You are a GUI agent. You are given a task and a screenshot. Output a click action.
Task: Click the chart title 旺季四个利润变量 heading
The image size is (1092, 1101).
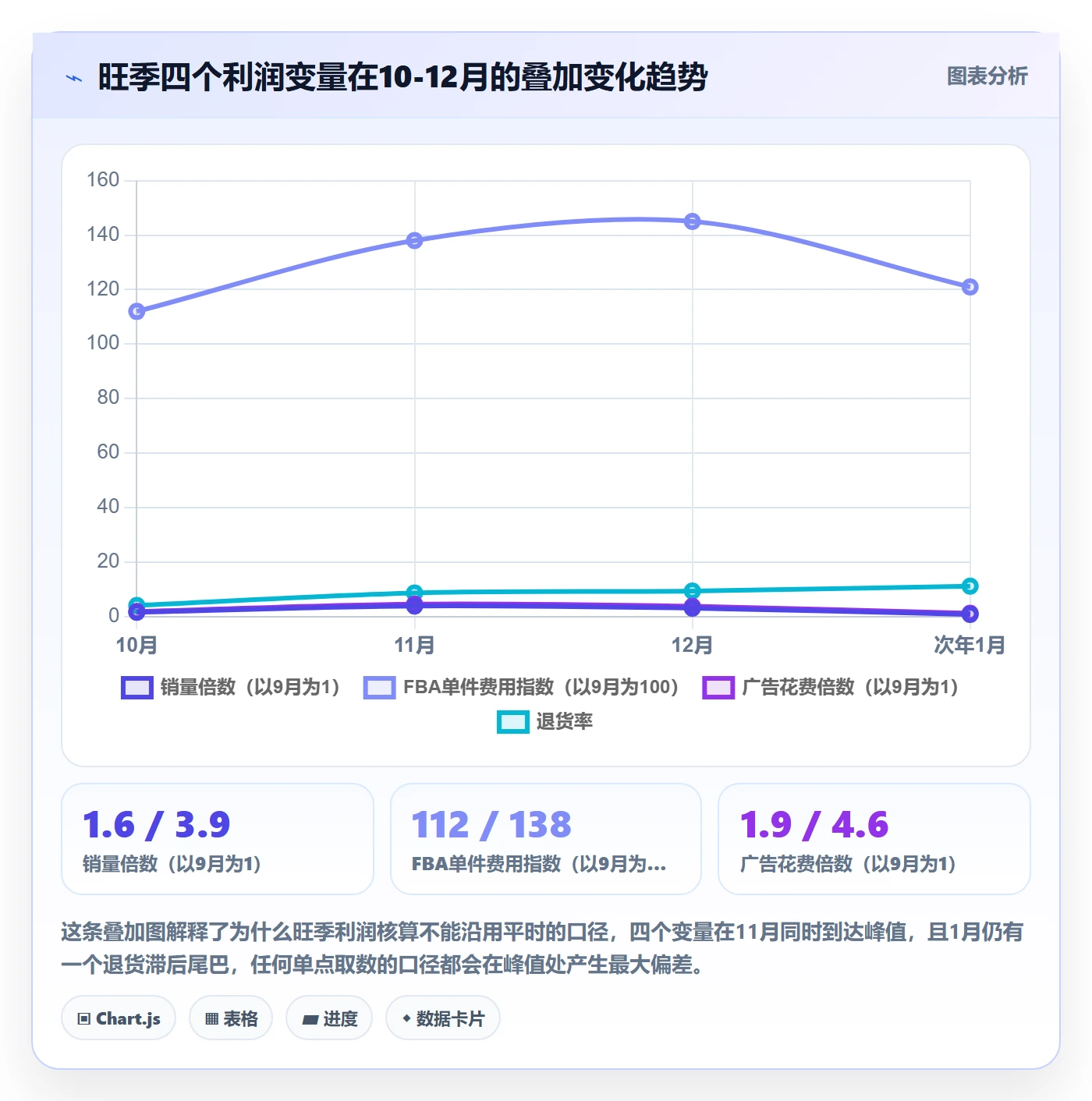click(x=402, y=77)
